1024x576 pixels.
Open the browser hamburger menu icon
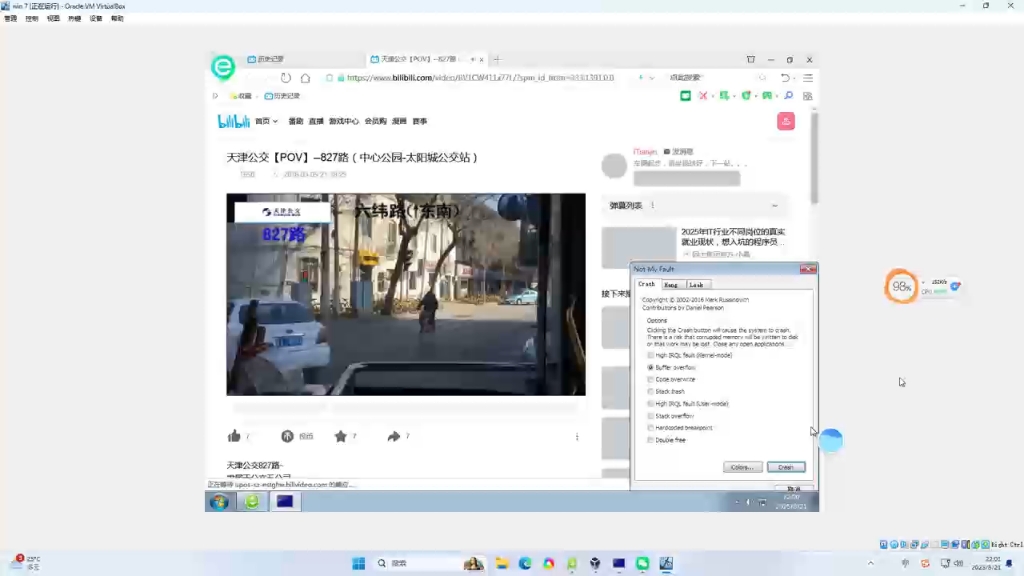(808, 78)
